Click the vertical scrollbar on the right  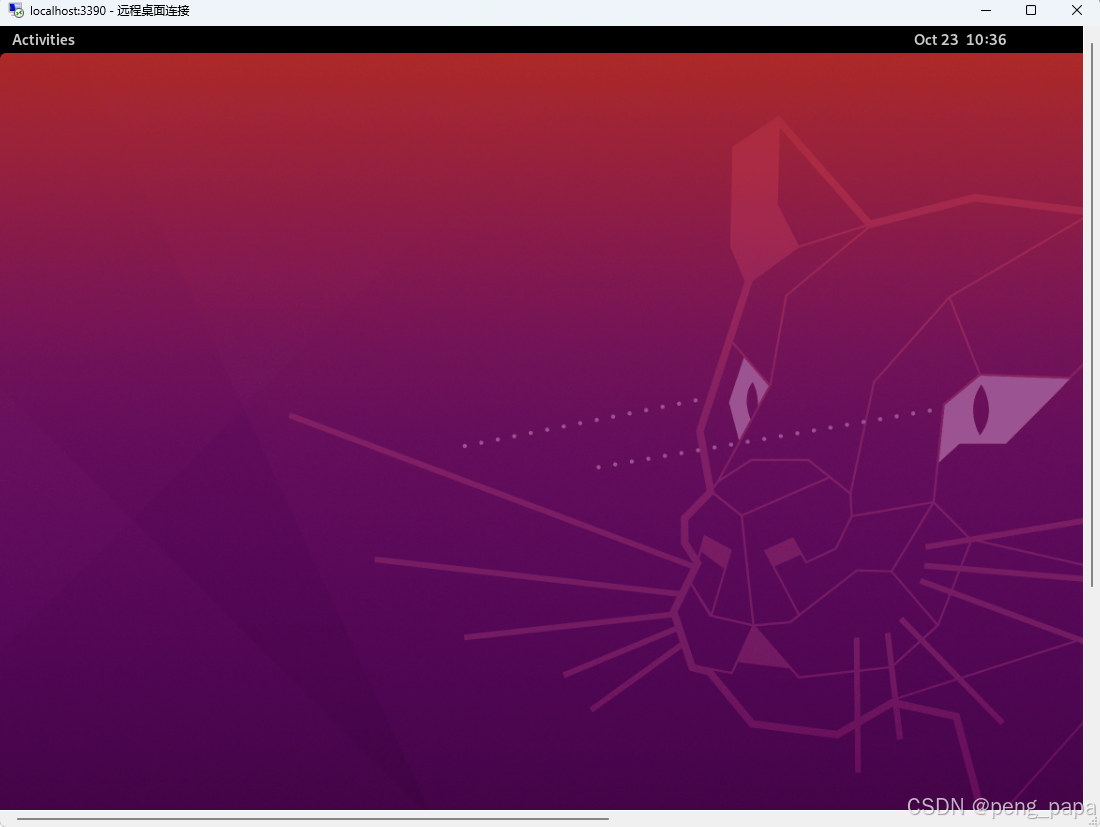tap(1092, 314)
